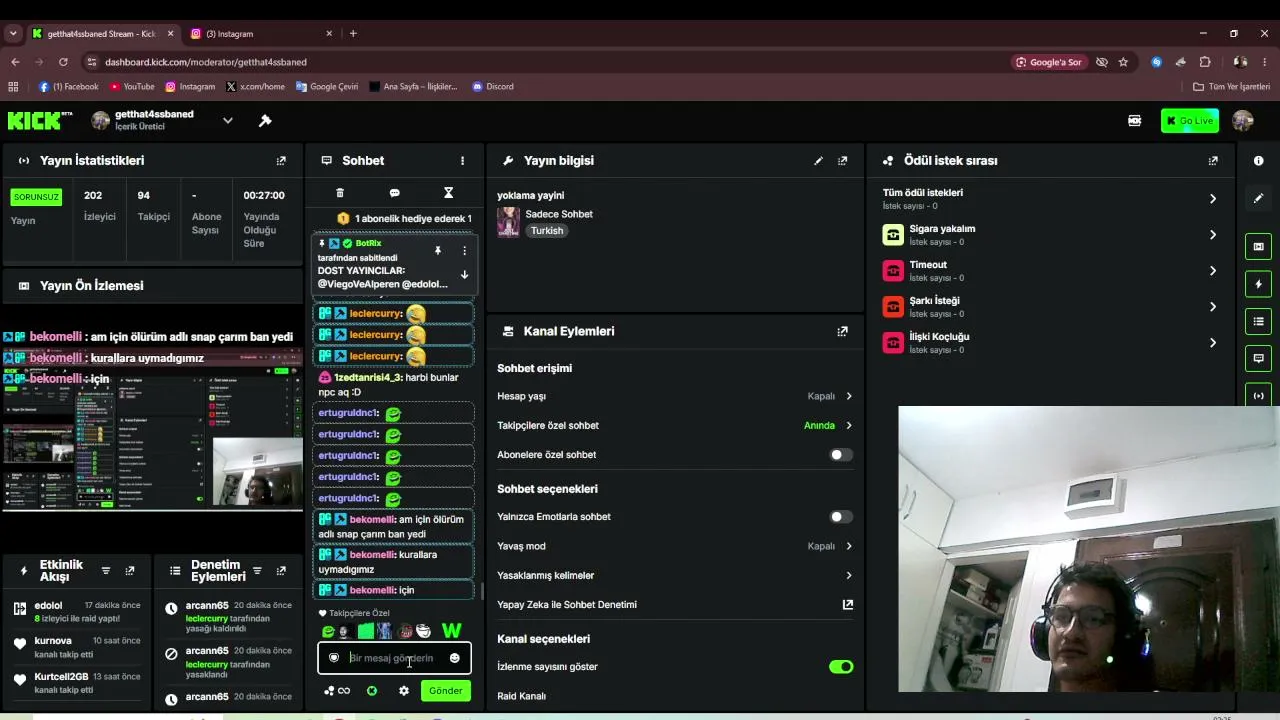
Task: Open the Discord bookmark
Action: tap(493, 87)
